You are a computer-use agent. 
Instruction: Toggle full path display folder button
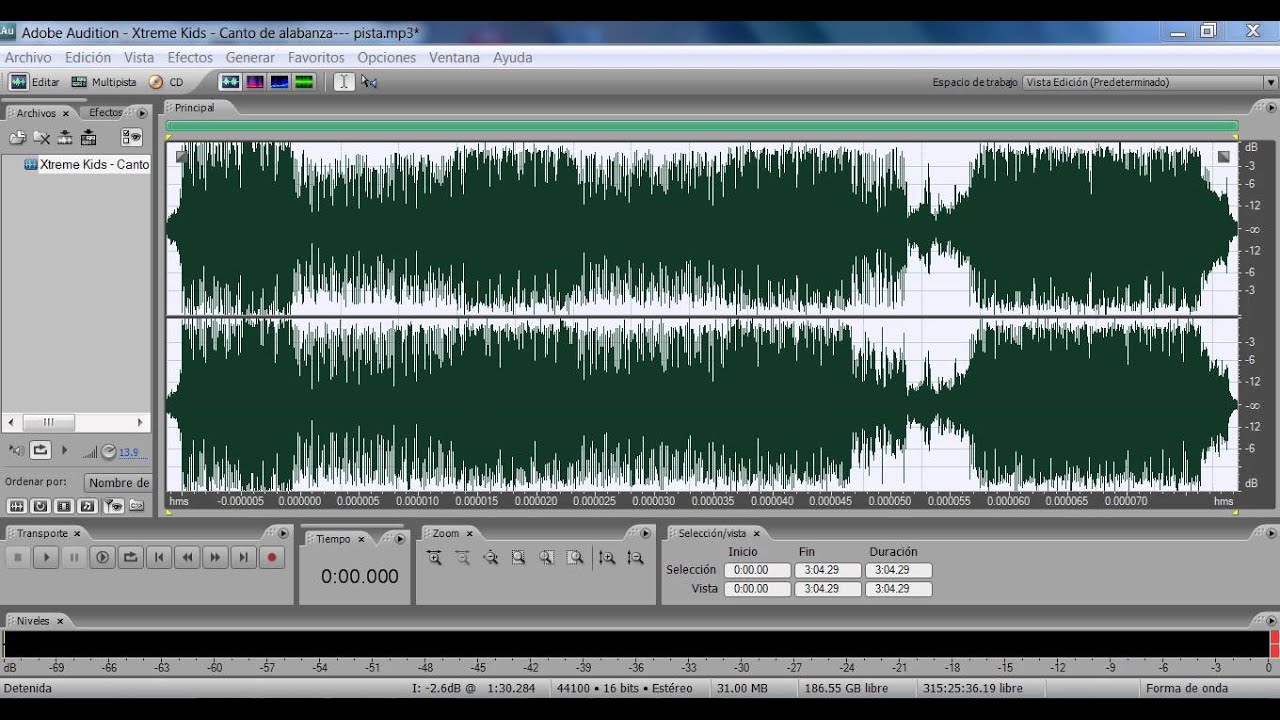click(x=137, y=506)
